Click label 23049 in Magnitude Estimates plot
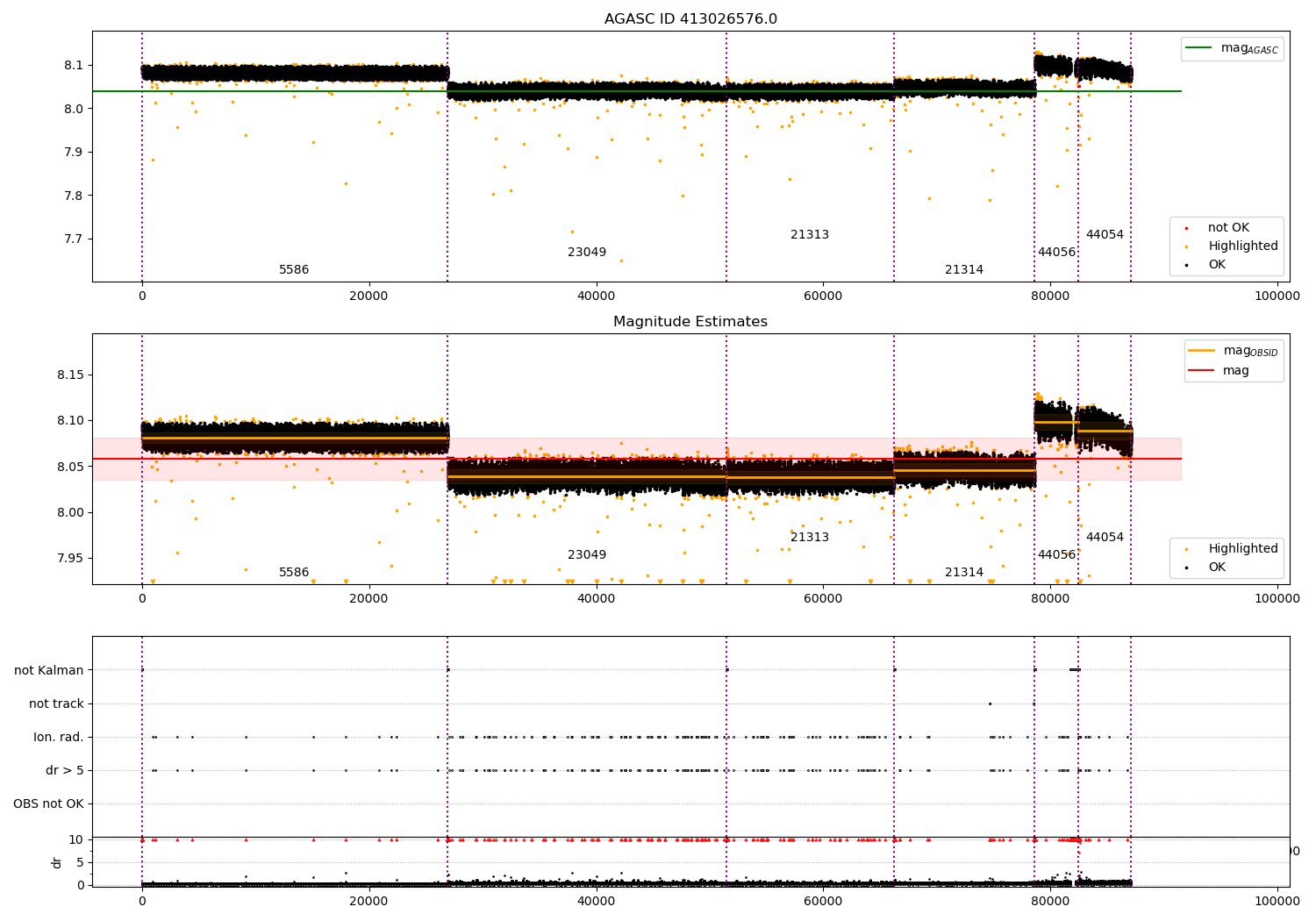Image resolution: width=1316 pixels, height=921 pixels. tap(587, 555)
